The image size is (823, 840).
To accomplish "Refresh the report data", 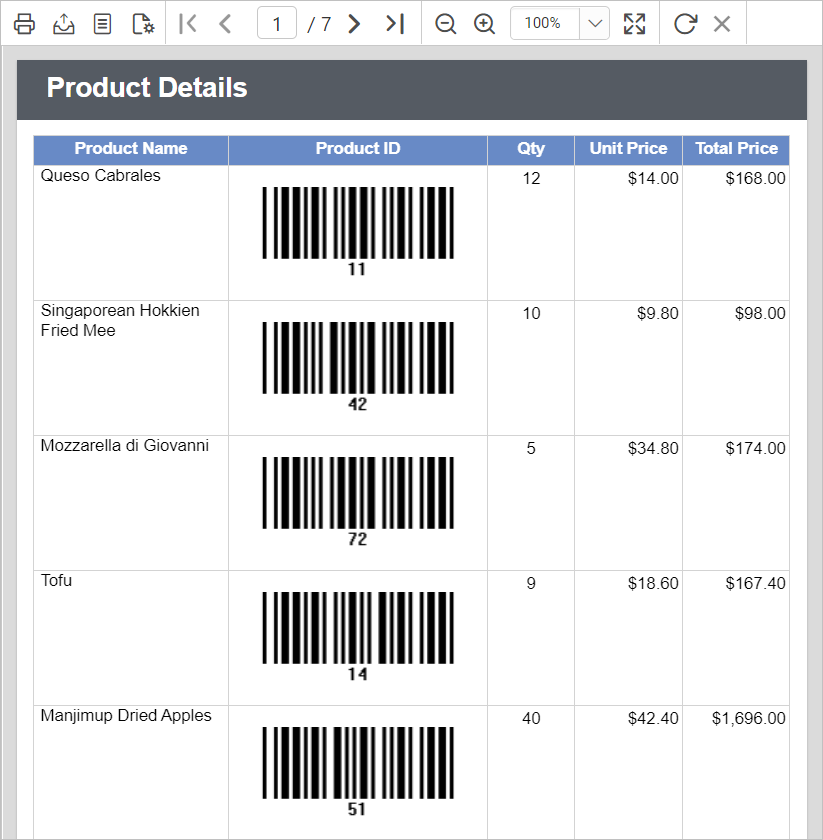I will pyautogui.click(x=684, y=23).
